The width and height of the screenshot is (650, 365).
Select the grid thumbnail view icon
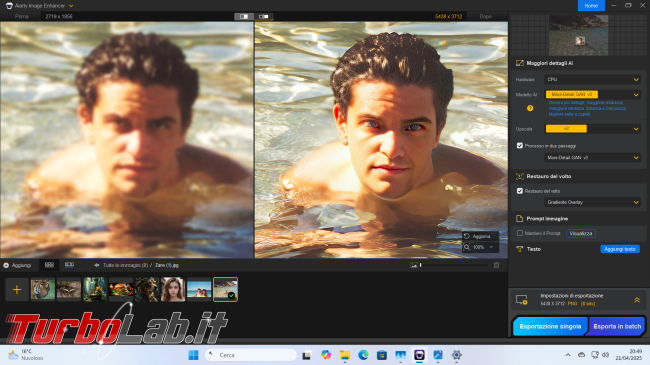tap(49, 265)
